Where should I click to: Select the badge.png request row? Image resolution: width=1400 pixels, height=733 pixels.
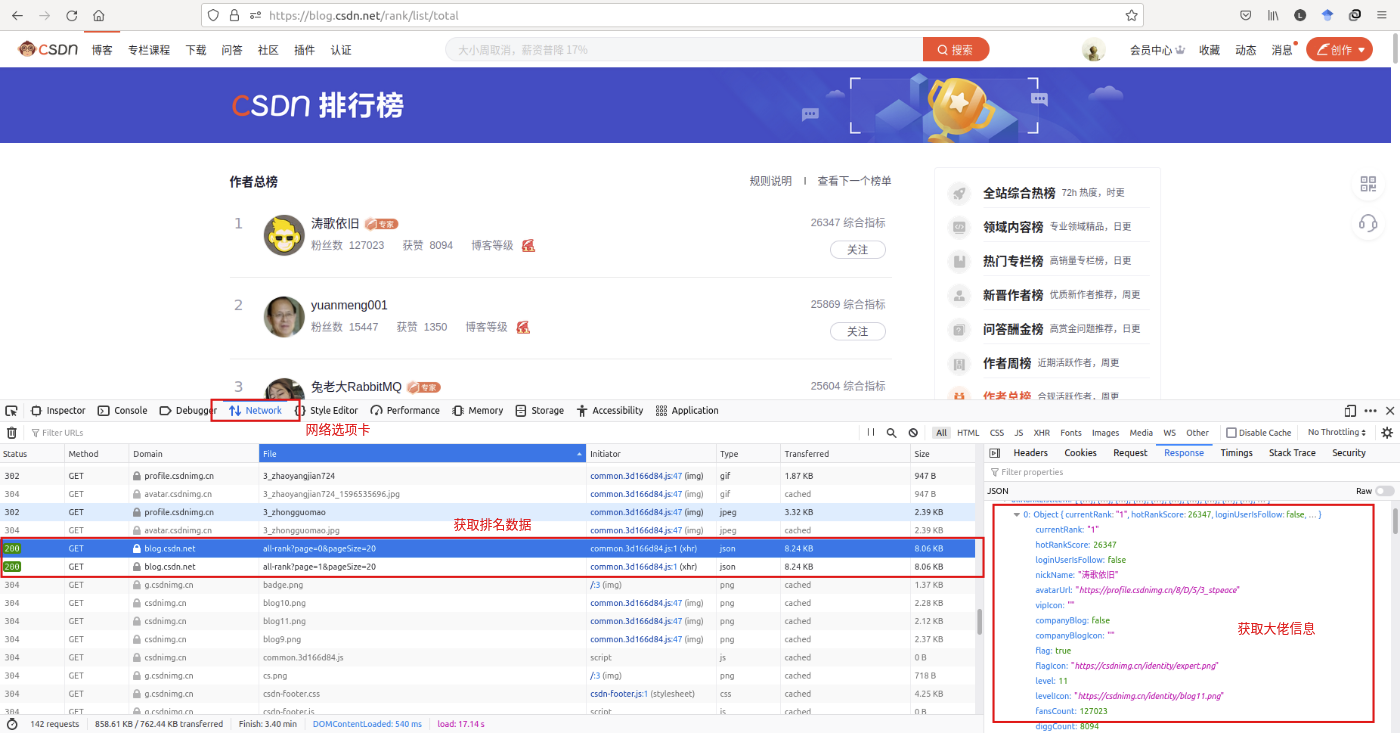coord(488,585)
